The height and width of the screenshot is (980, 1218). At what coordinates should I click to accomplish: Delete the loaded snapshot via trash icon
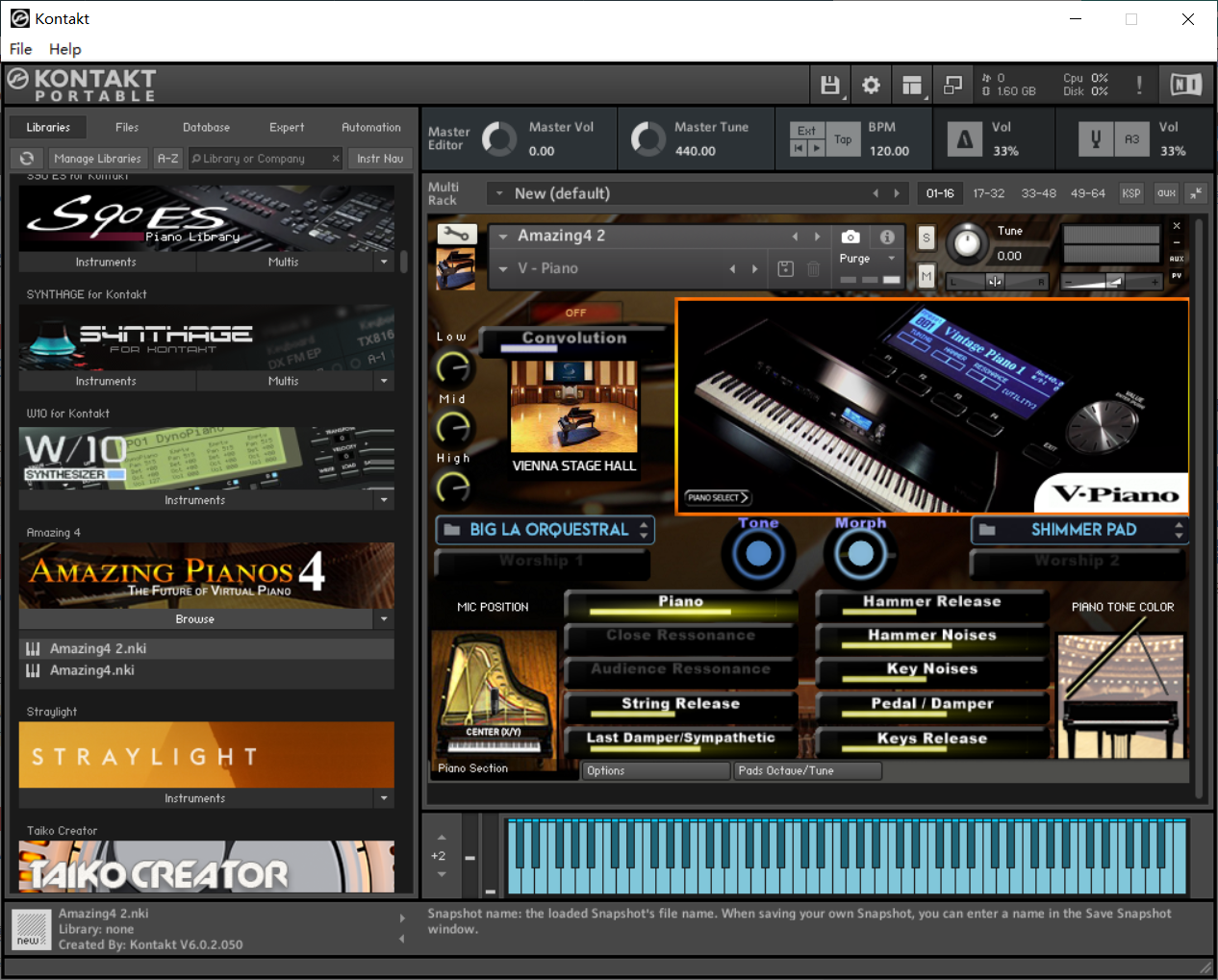coord(813,268)
